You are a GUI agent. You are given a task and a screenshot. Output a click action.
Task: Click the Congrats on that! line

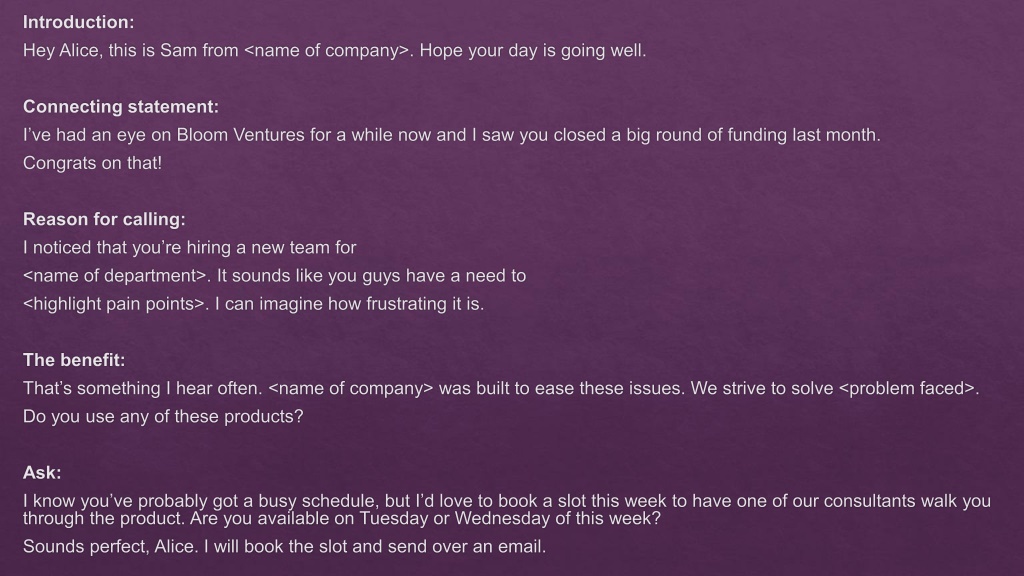(92, 163)
